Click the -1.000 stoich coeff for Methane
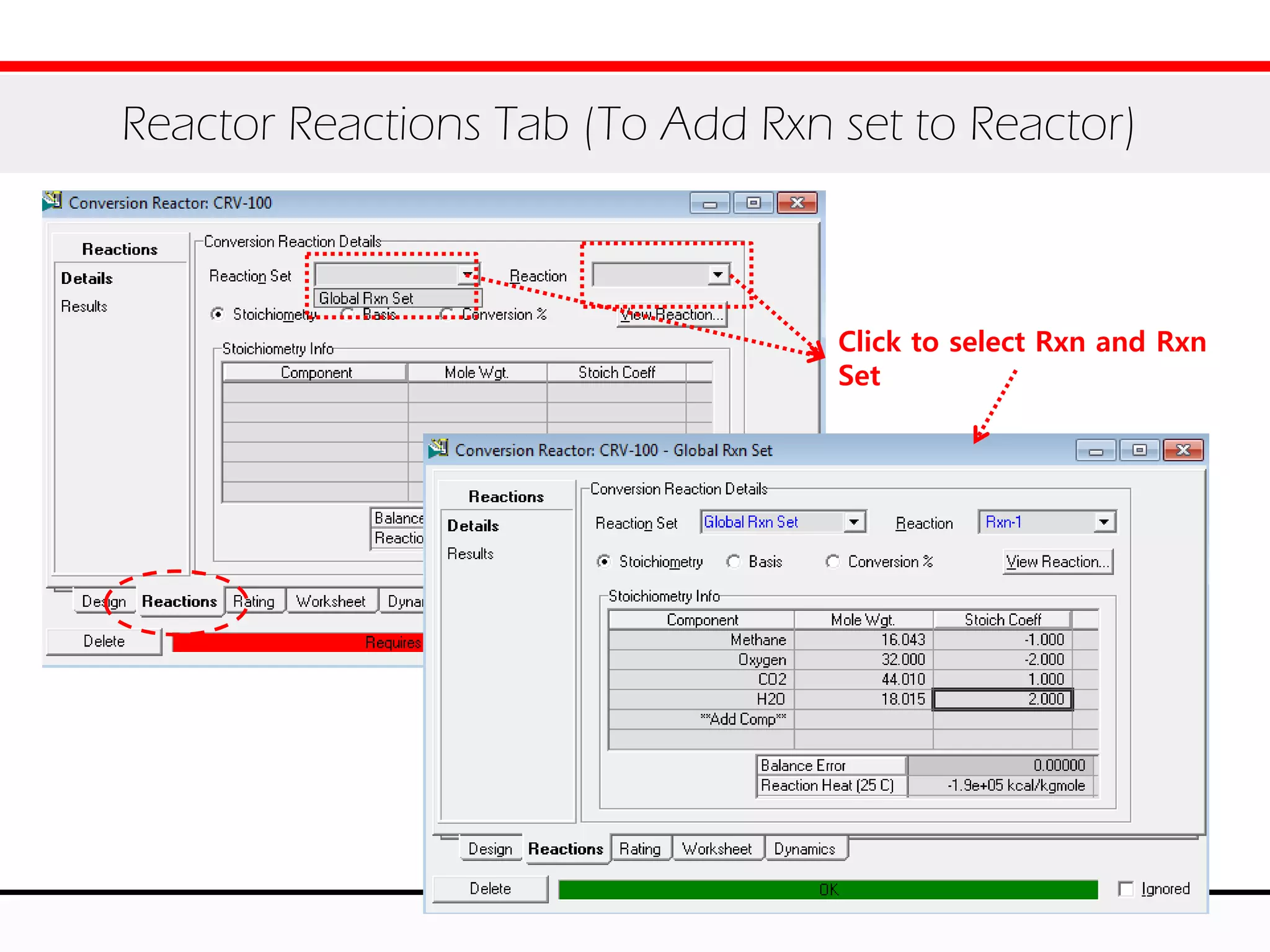 coord(1002,640)
